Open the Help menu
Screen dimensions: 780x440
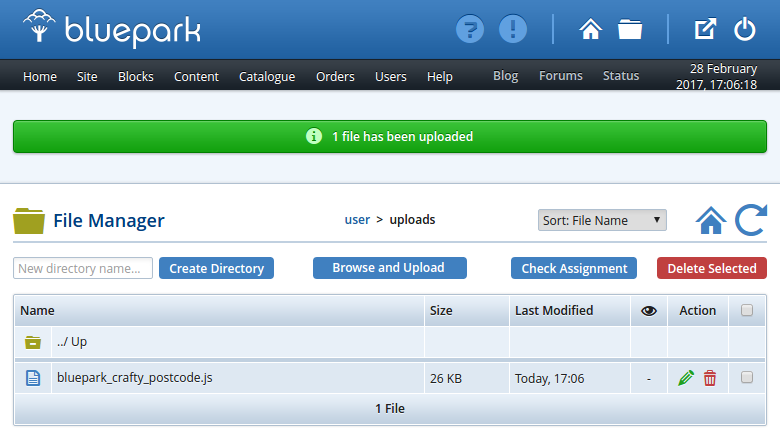[440, 77]
